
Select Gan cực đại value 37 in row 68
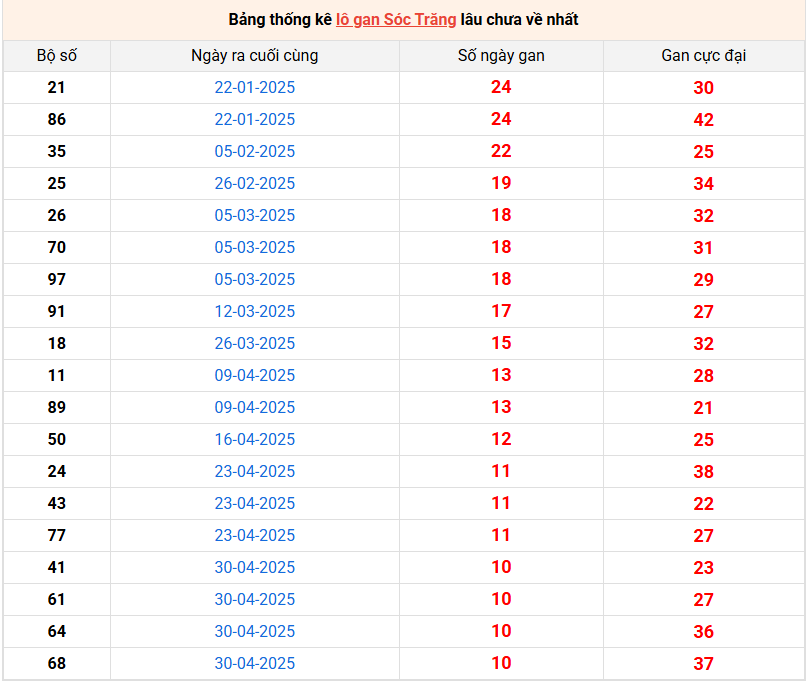(703, 663)
